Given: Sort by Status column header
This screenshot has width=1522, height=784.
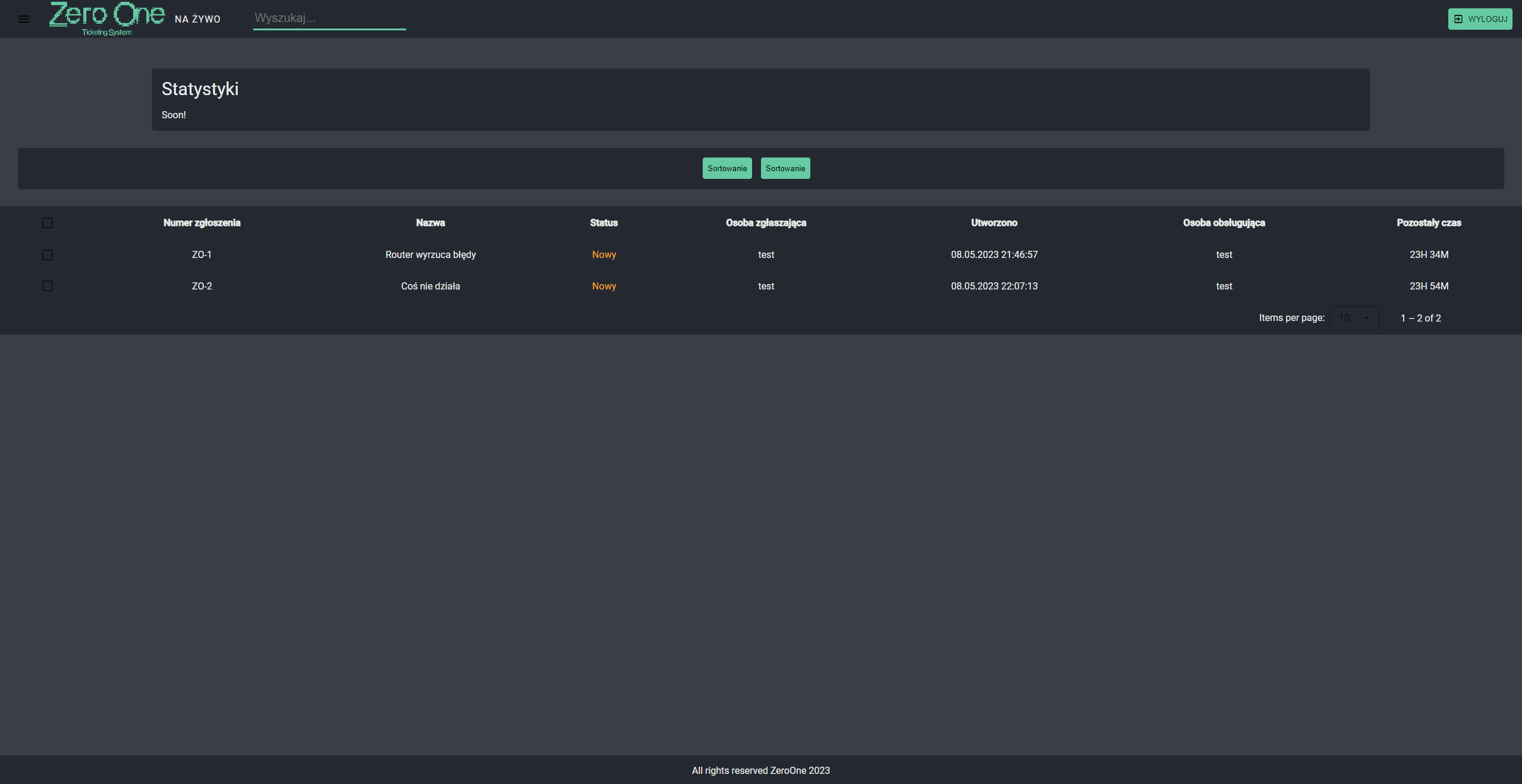Looking at the screenshot, I should [603, 222].
